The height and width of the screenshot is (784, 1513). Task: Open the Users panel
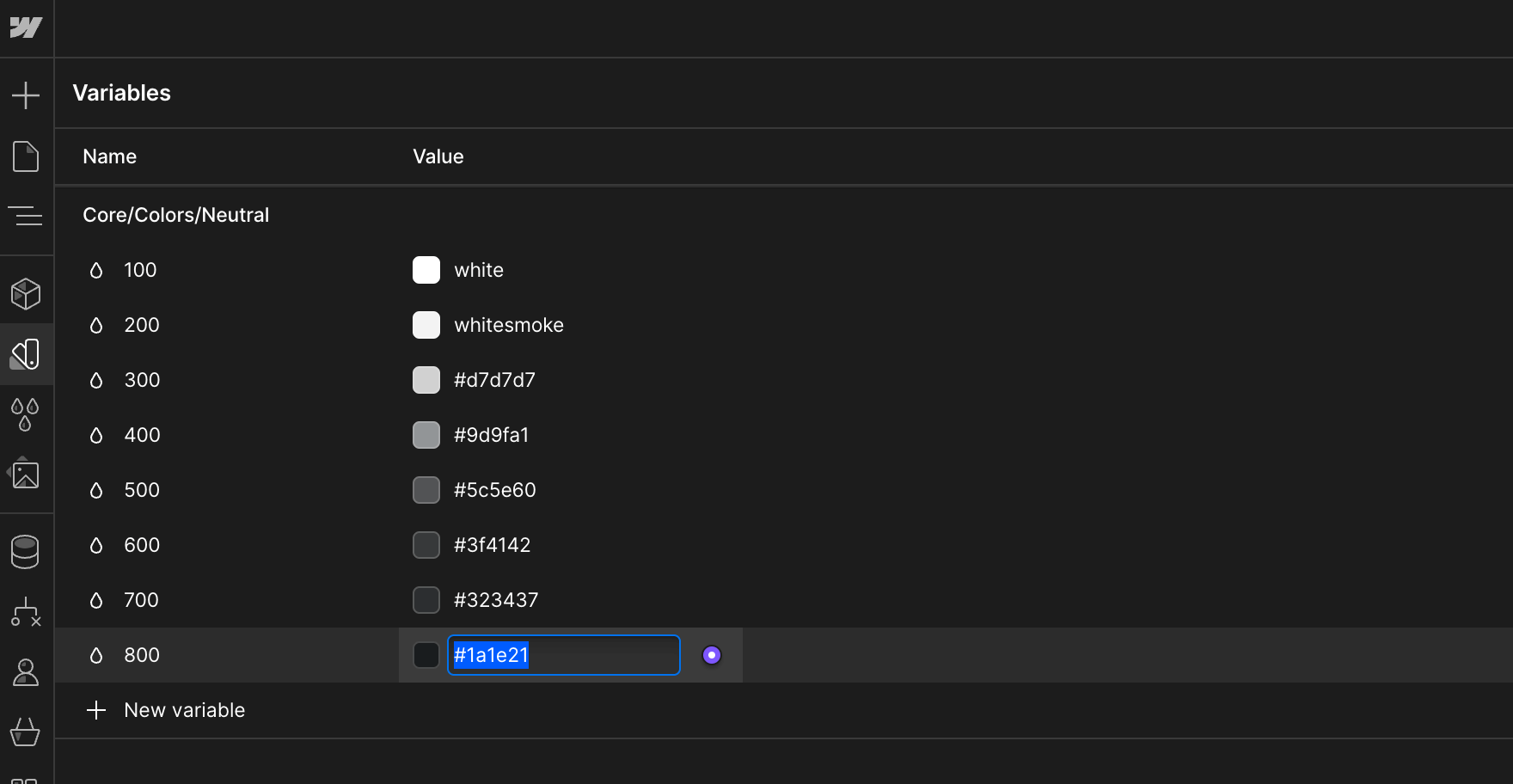[27, 672]
